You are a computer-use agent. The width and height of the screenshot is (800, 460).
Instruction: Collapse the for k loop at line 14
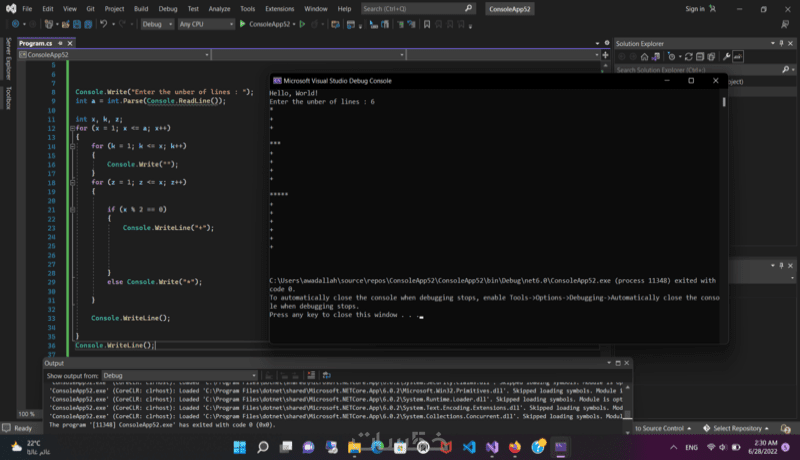pyautogui.click(x=72, y=146)
